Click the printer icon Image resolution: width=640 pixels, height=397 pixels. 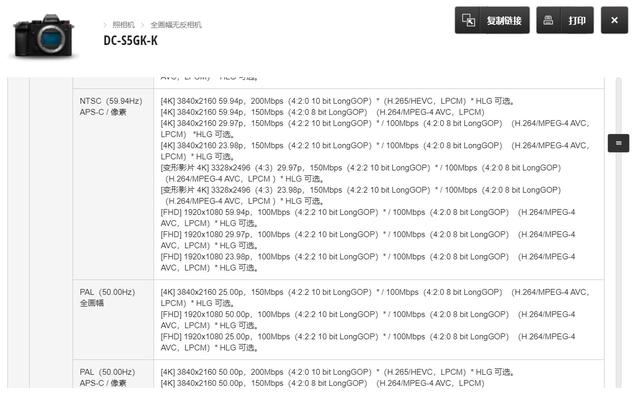(x=548, y=20)
